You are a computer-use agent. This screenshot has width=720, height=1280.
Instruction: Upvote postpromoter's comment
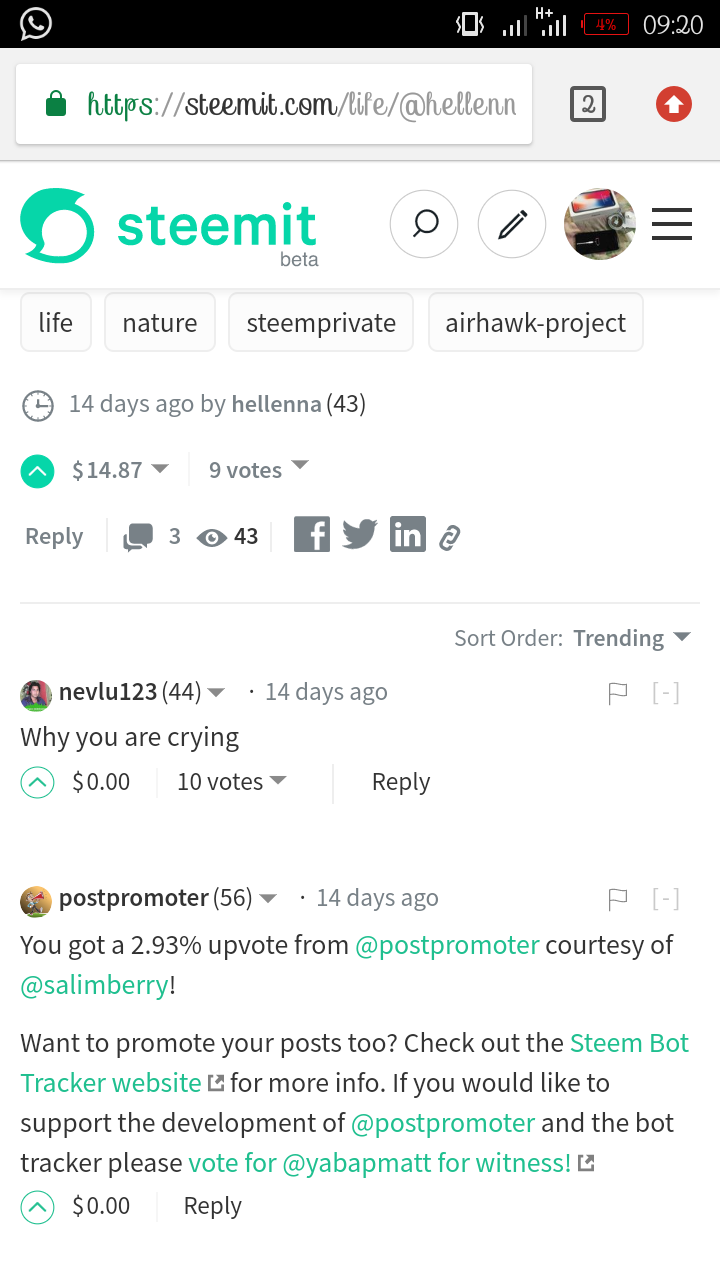pos(37,1206)
